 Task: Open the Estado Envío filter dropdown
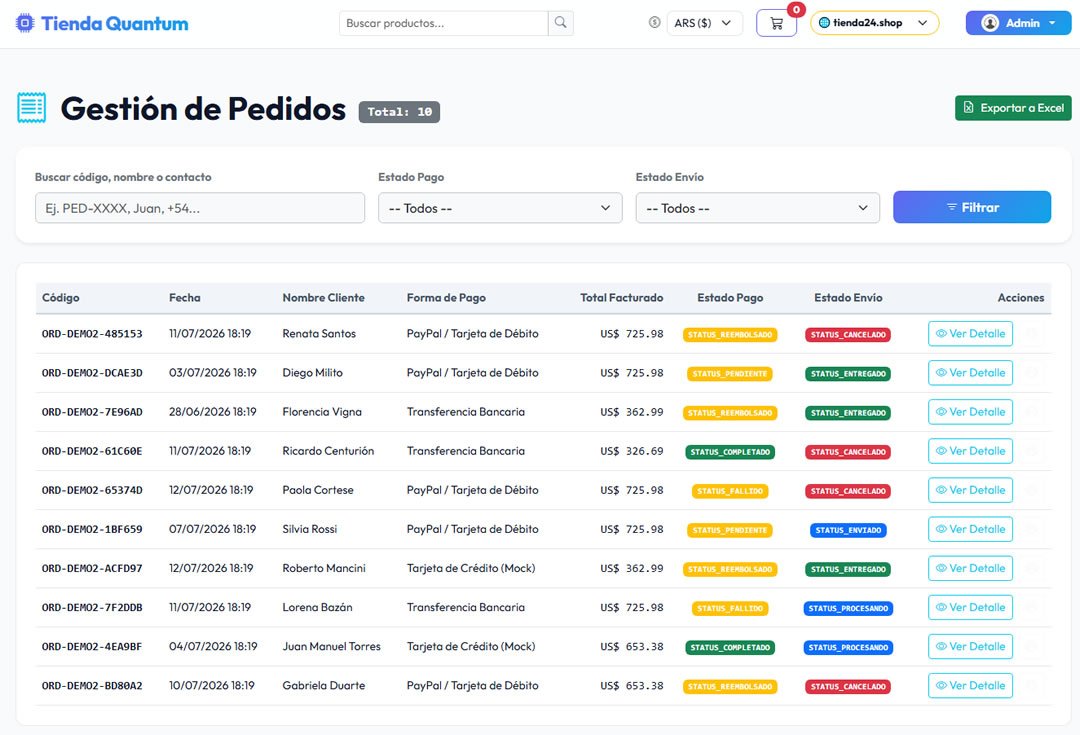click(x=758, y=208)
